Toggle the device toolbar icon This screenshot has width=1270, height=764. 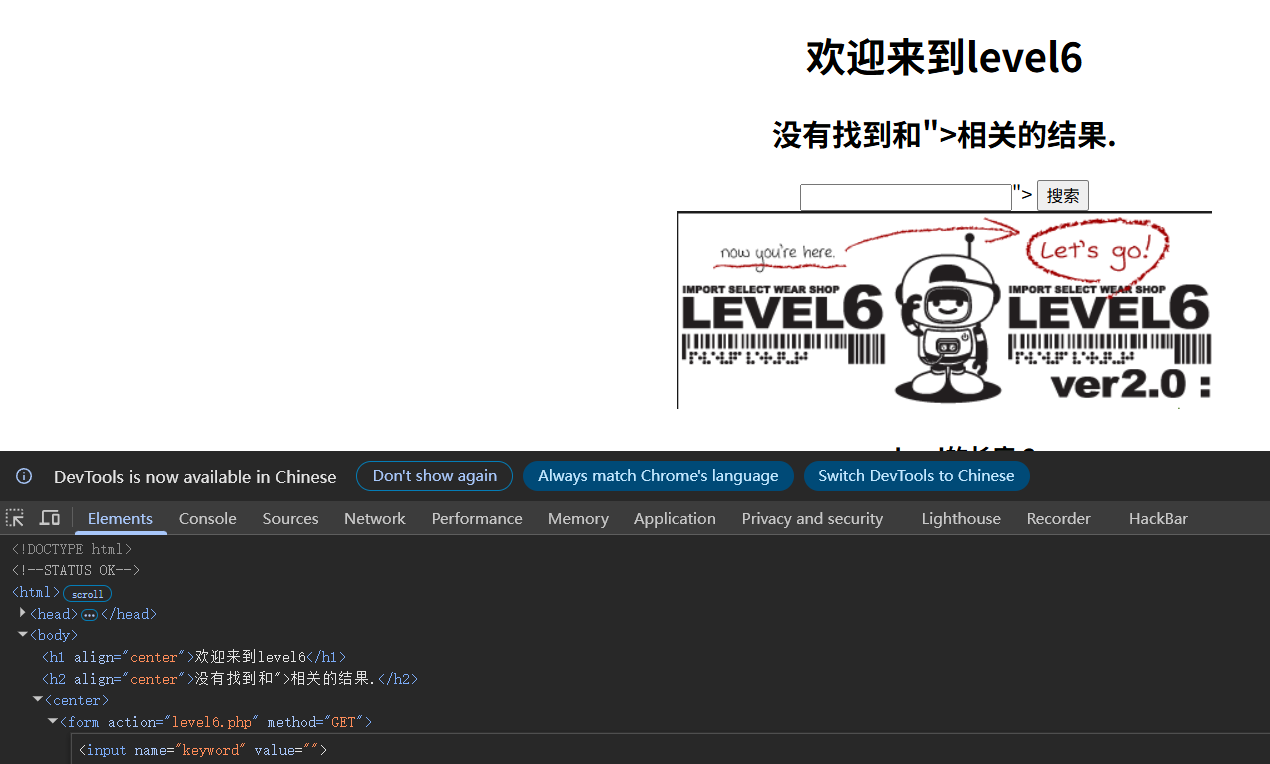(x=49, y=518)
